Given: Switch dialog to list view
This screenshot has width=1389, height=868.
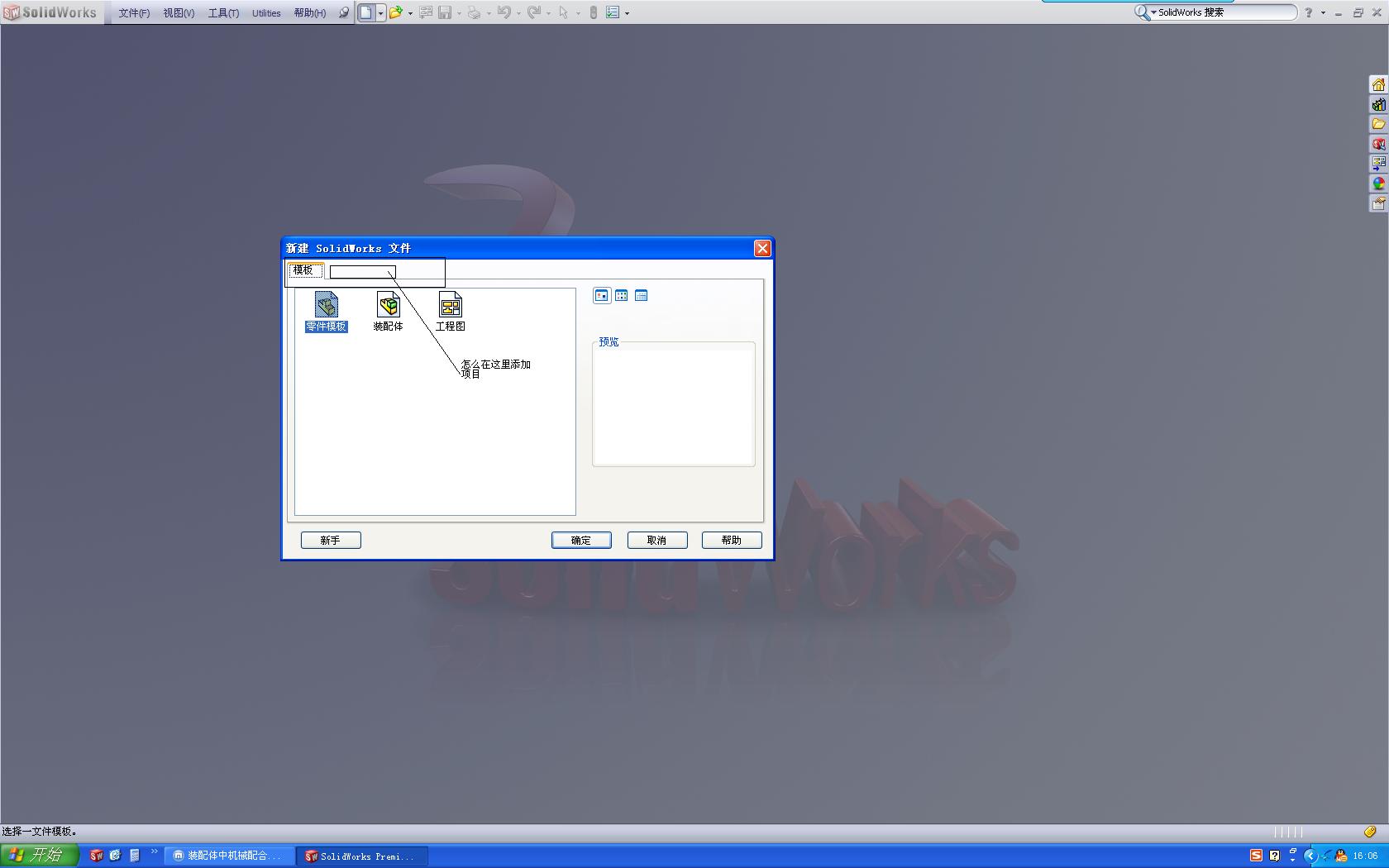Looking at the screenshot, I should pos(622,295).
